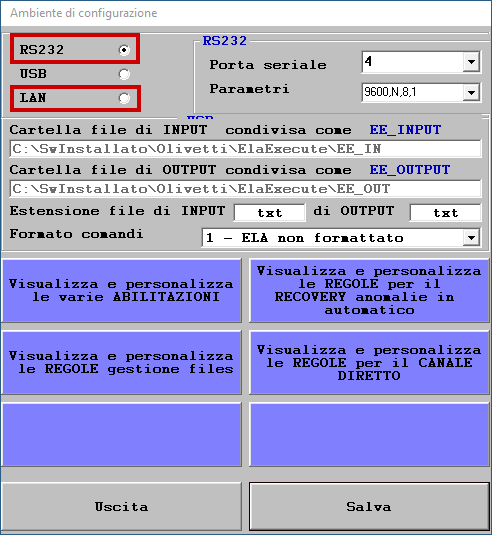Click the OUTPUT folder path field
Image resolution: width=492 pixels, height=535 pixels.
coord(246,189)
